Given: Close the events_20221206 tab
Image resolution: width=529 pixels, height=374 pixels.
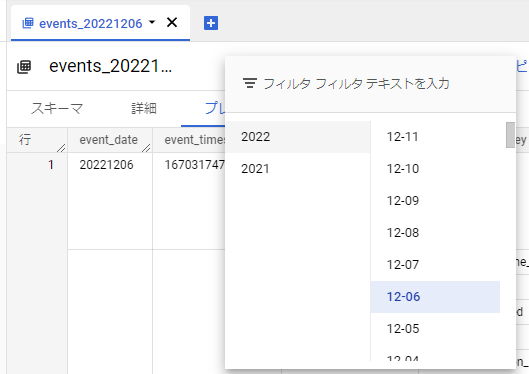Looking at the screenshot, I should 172,23.
